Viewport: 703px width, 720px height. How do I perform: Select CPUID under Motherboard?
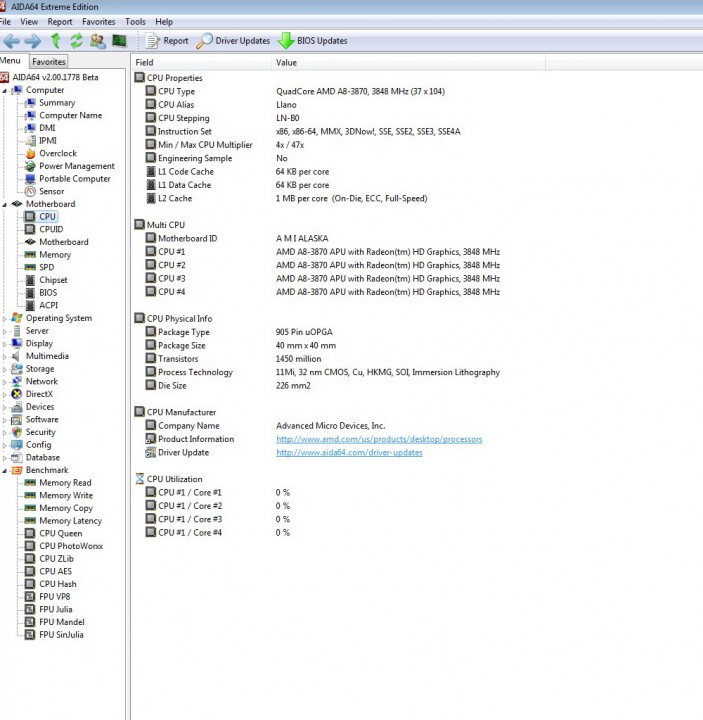pyautogui.click(x=51, y=229)
